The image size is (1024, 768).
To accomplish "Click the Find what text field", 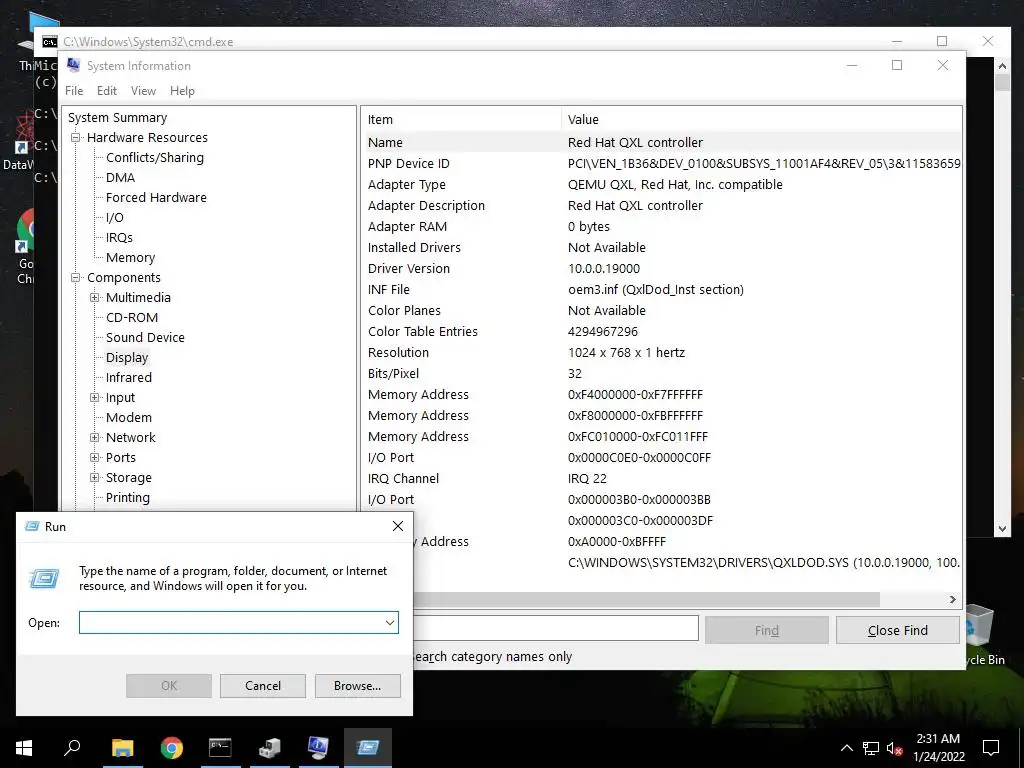I will 555,629.
